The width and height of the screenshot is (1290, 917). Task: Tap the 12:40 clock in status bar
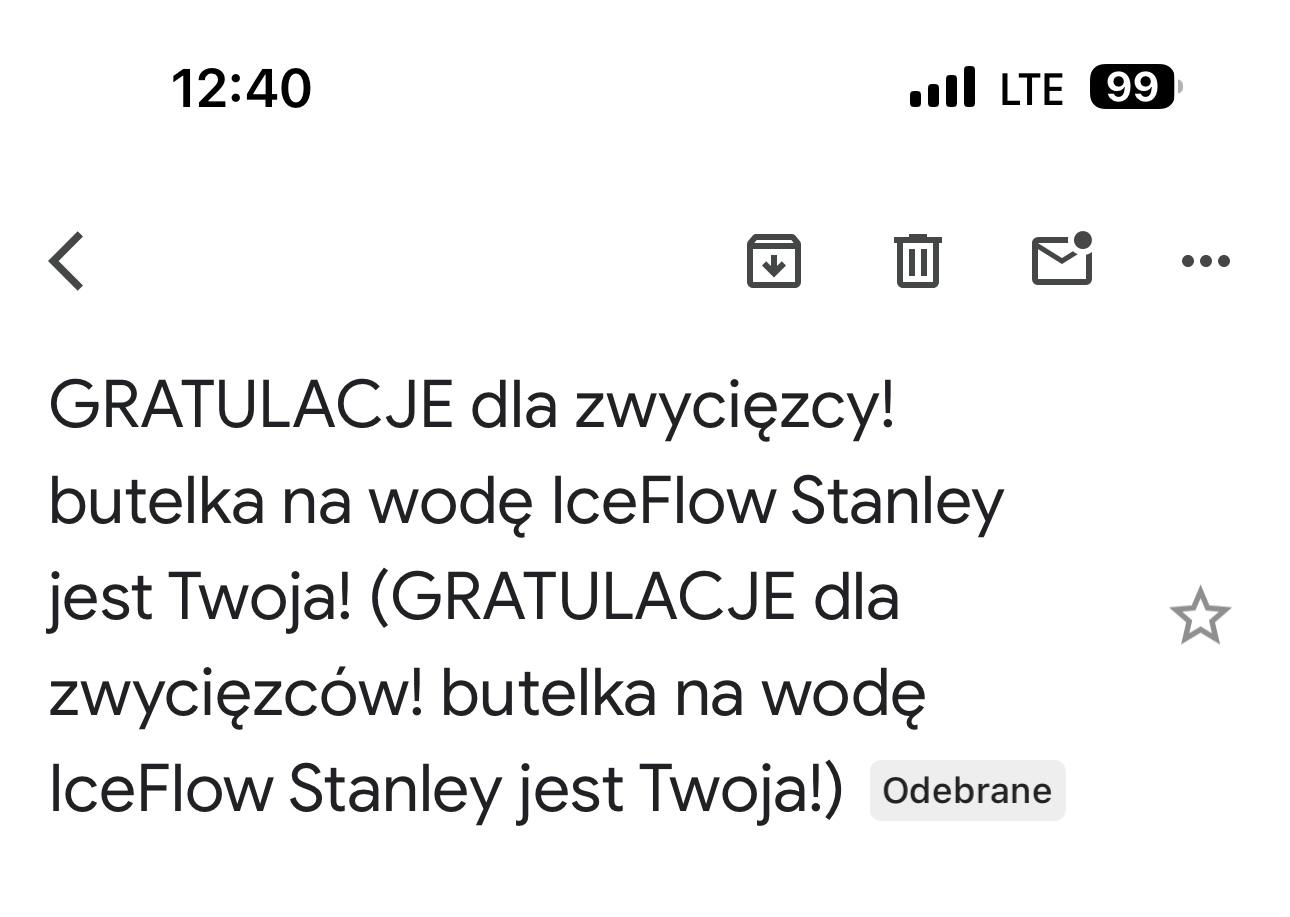[242, 88]
